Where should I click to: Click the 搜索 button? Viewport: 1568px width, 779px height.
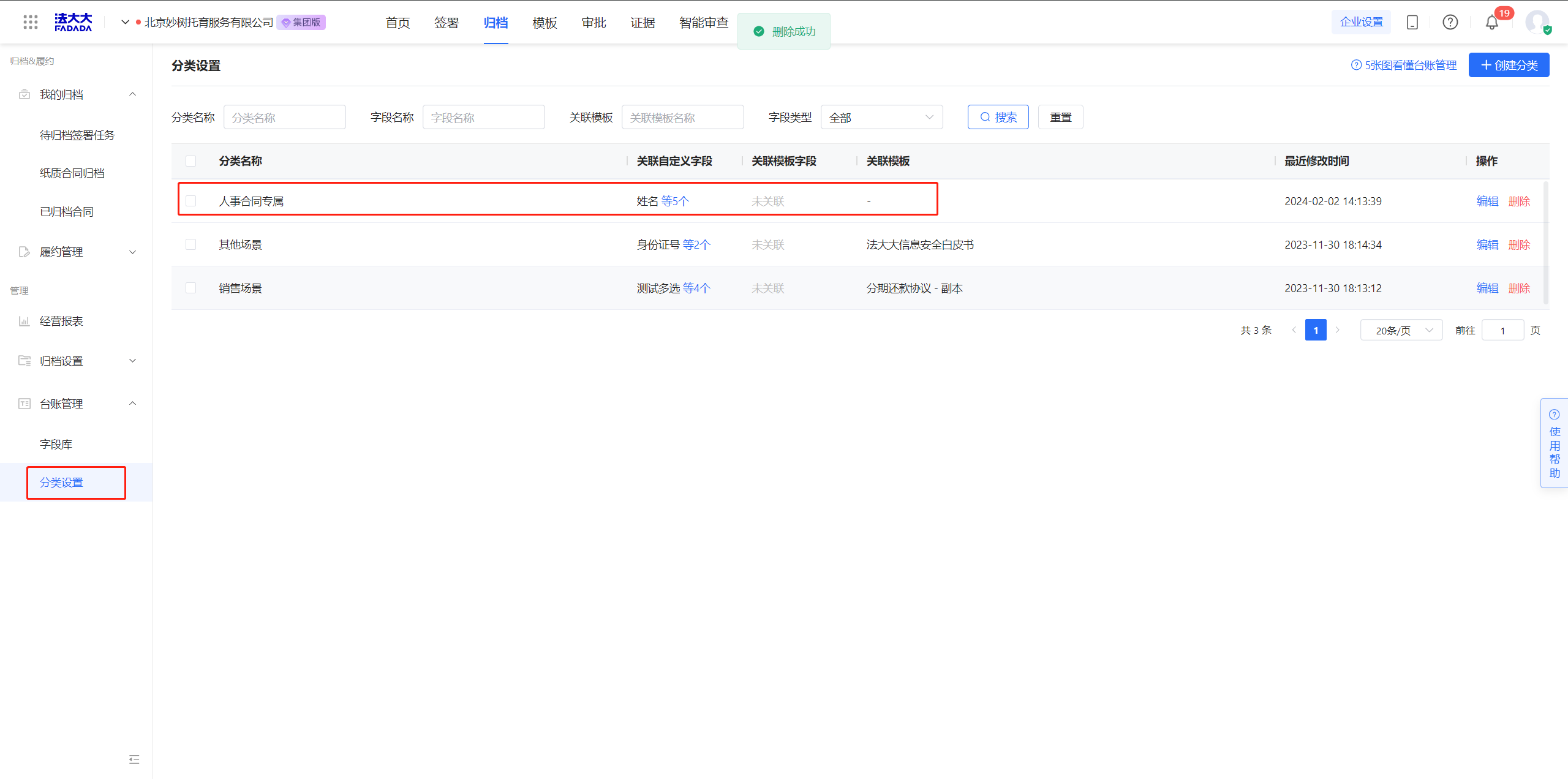(x=998, y=117)
